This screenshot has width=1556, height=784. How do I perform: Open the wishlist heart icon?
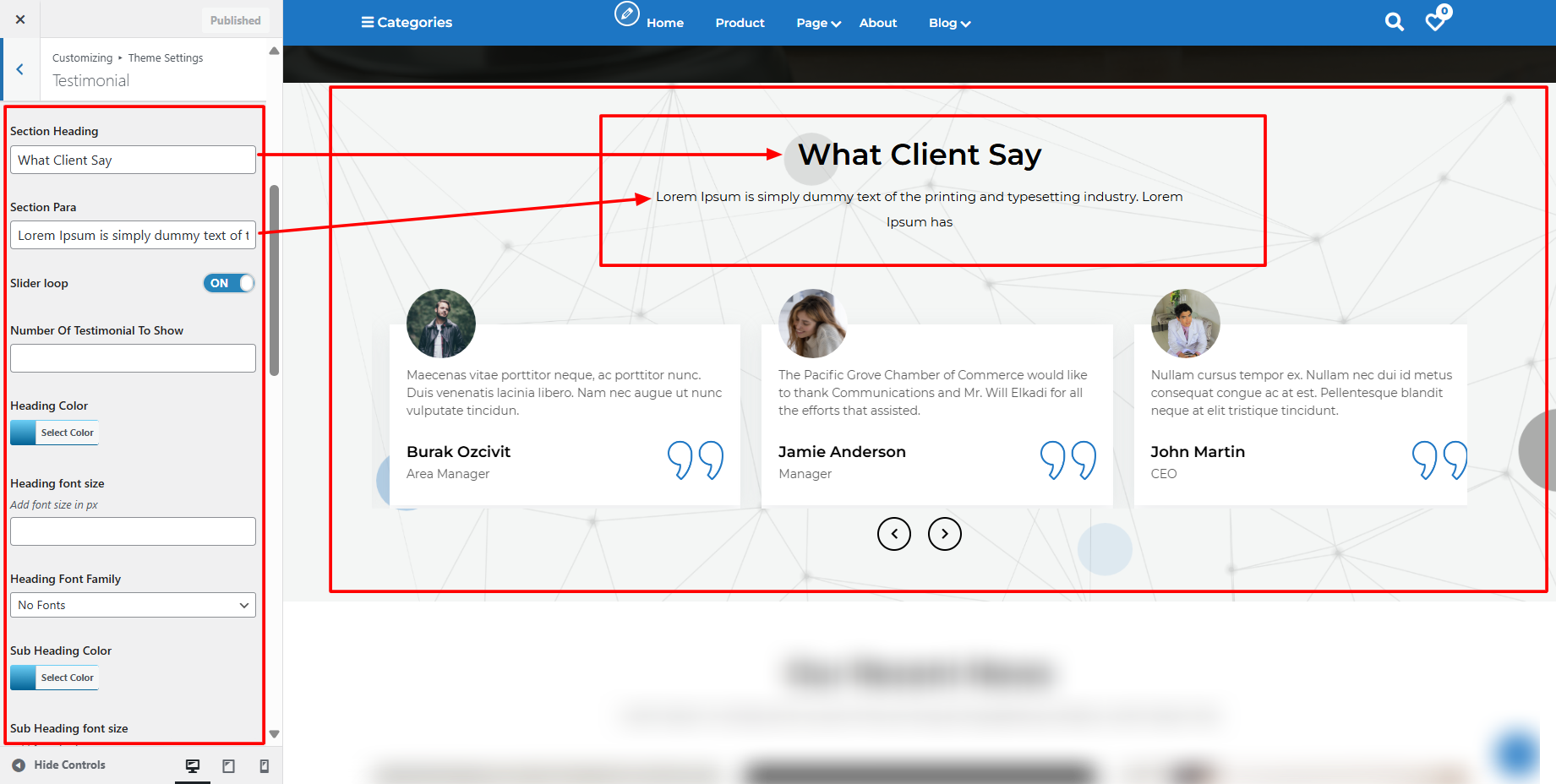click(1435, 22)
